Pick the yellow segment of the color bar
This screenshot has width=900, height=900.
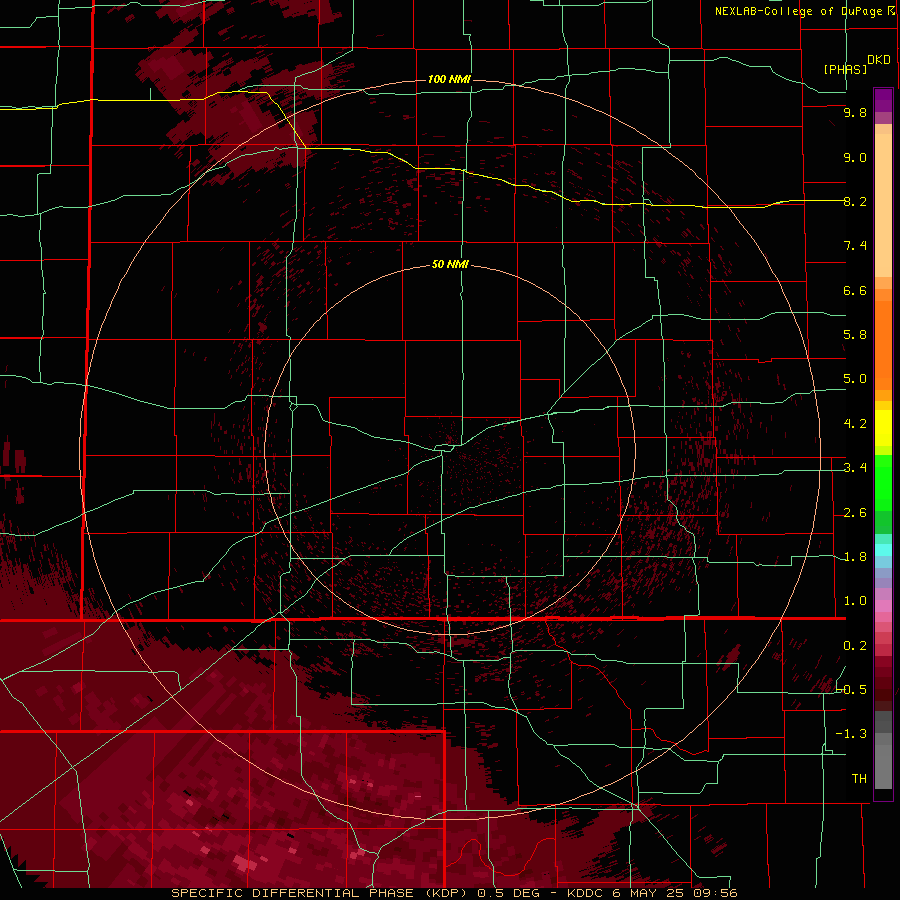pyautogui.click(x=883, y=428)
